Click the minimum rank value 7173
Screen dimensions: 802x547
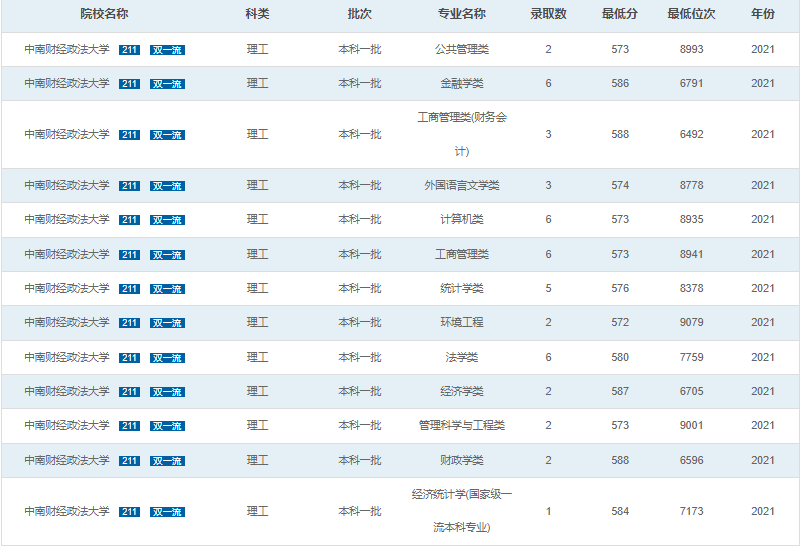(x=692, y=511)
